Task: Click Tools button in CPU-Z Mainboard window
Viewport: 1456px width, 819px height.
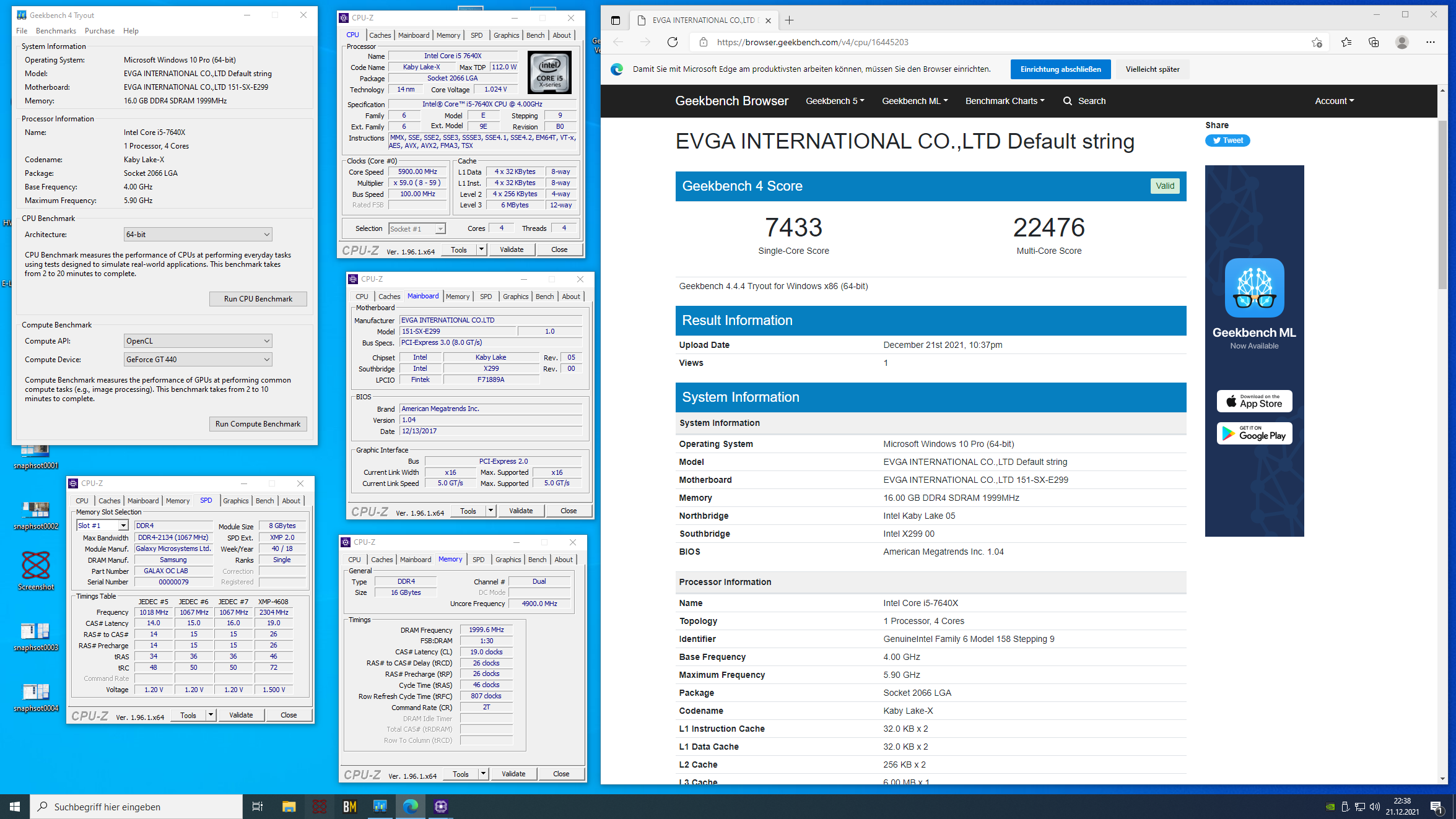Action: tap(468, 511)
